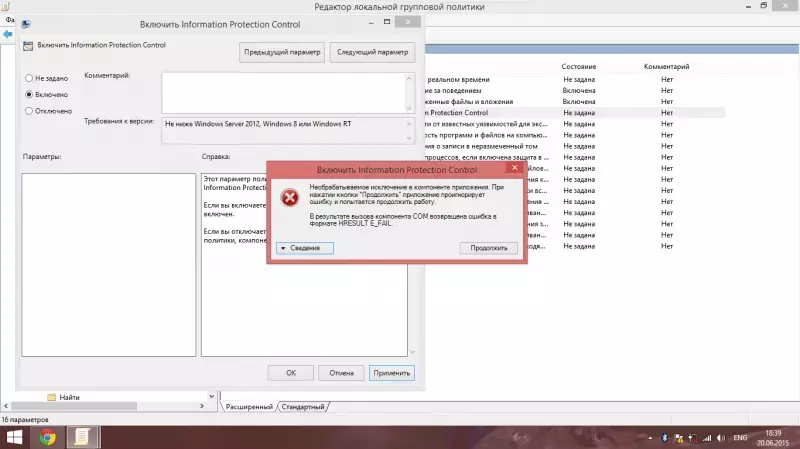Click scroll-up arrow of comment field
The image size is (800, 449).
tap(409, 78)
